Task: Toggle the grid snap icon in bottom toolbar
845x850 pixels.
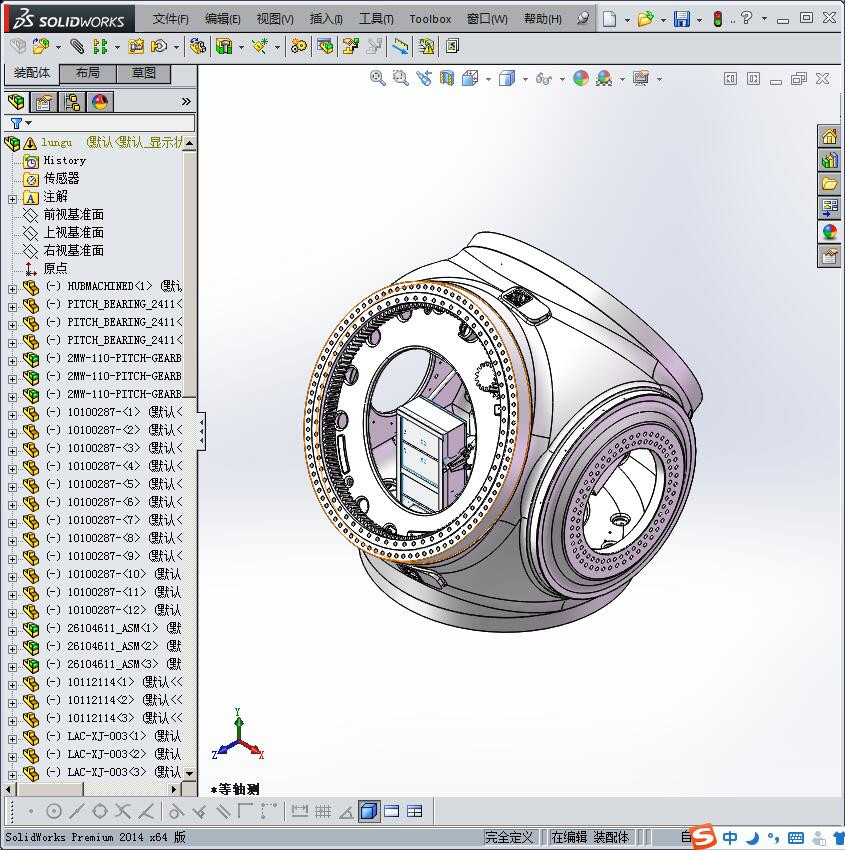Action: (323, 812)
